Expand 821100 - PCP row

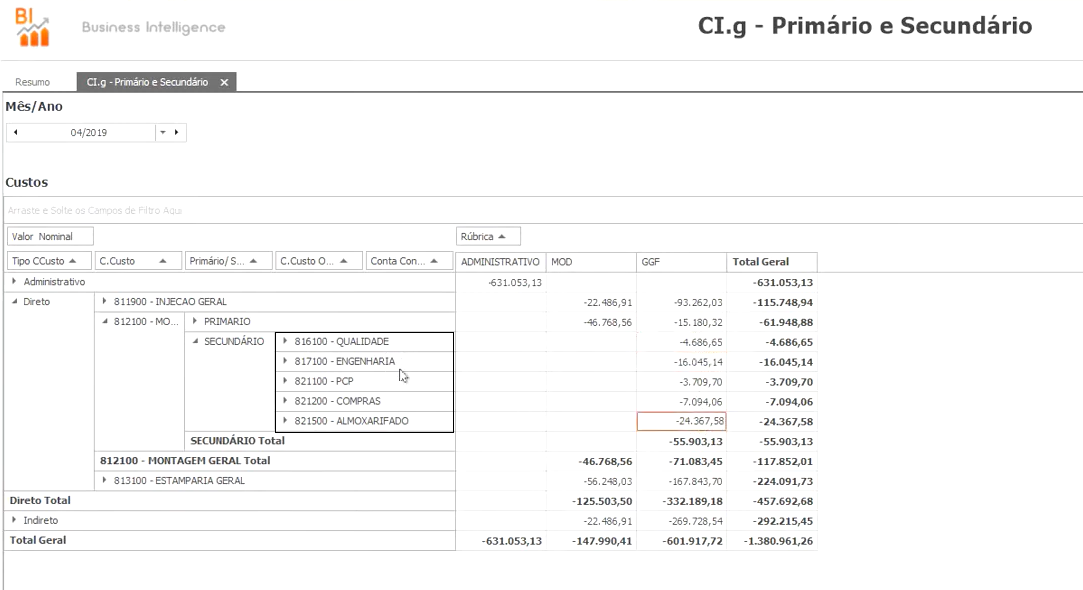point(285,381)
